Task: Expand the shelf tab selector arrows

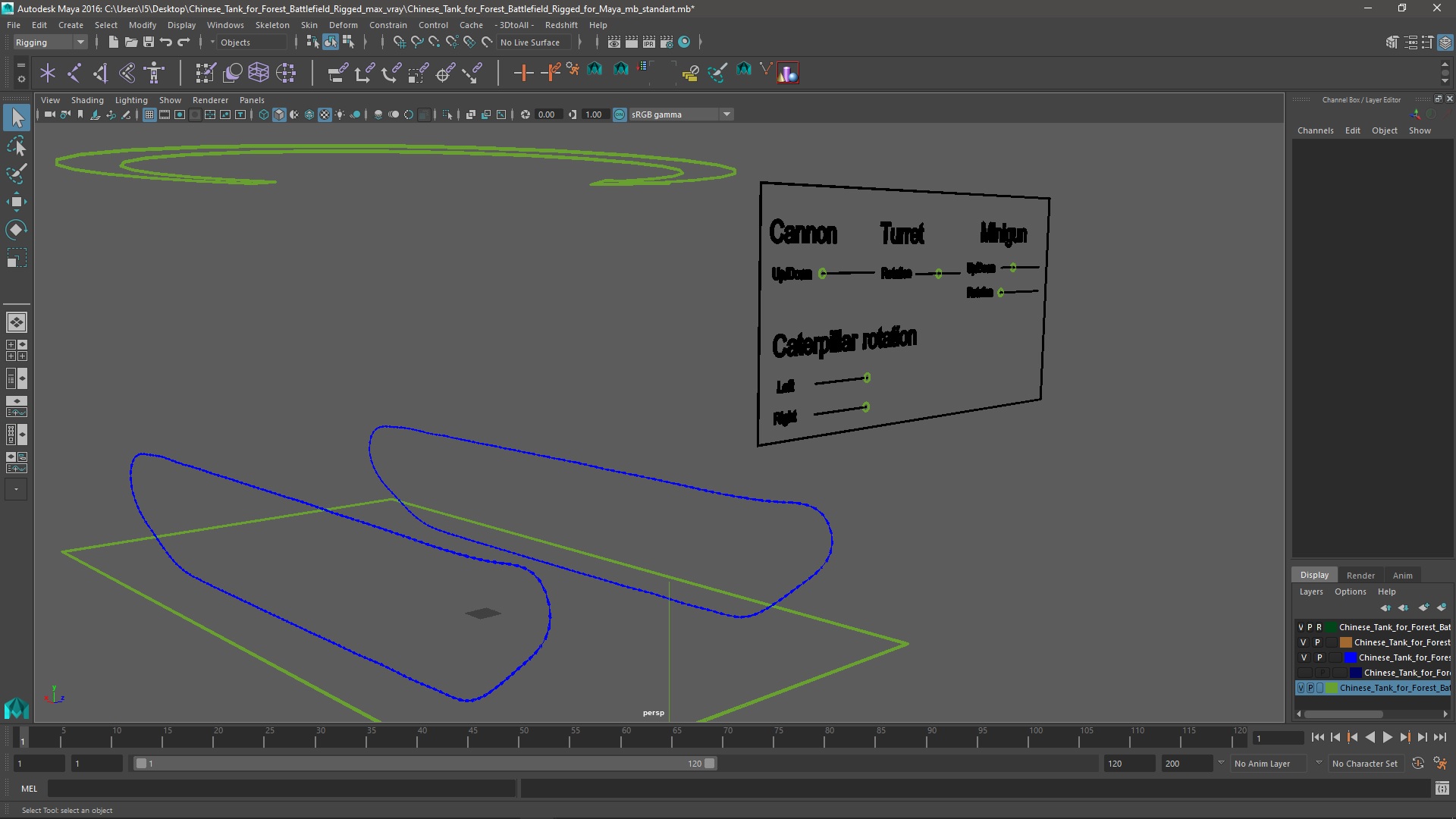Action: point(20,64)
